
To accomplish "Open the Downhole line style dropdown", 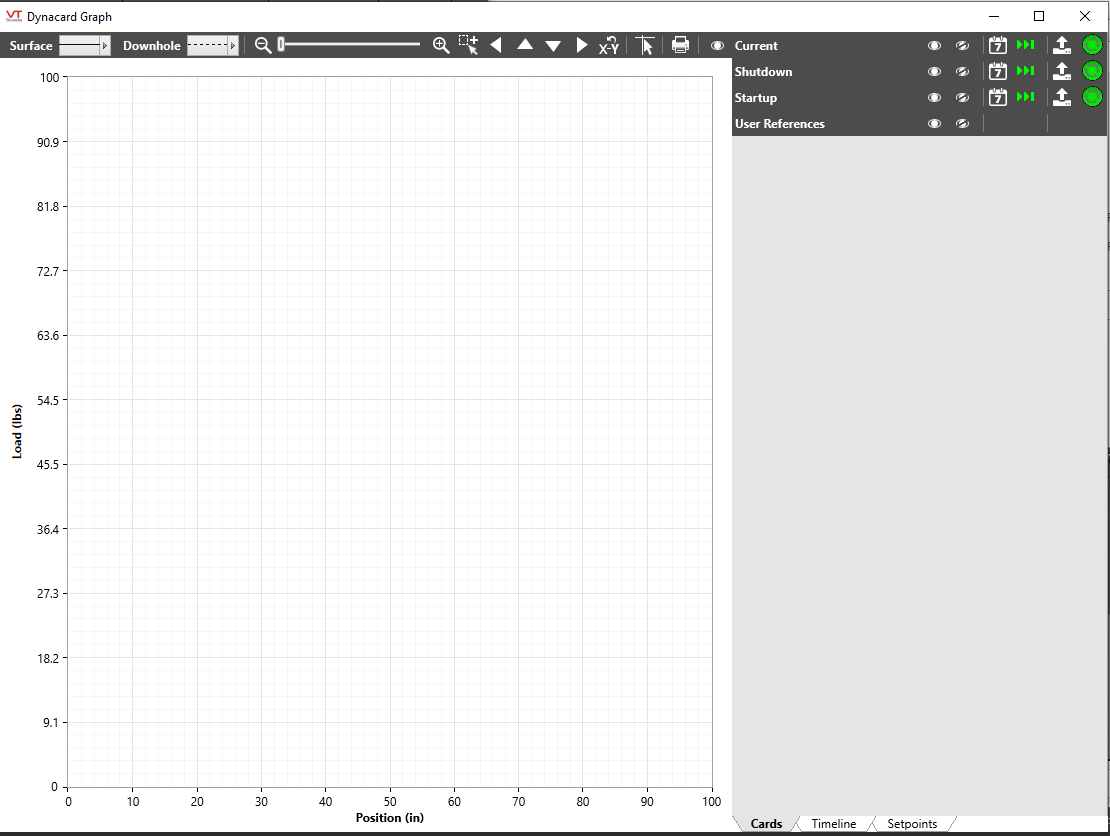I will coord(213,46).
